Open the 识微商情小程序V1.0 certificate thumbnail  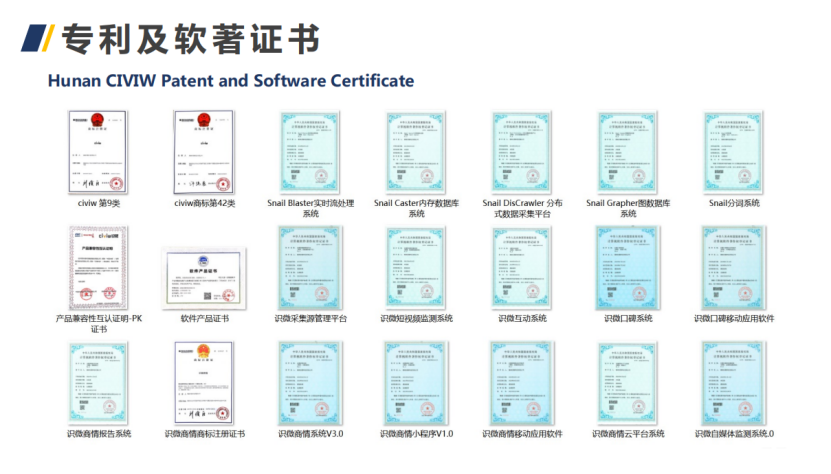416,383
